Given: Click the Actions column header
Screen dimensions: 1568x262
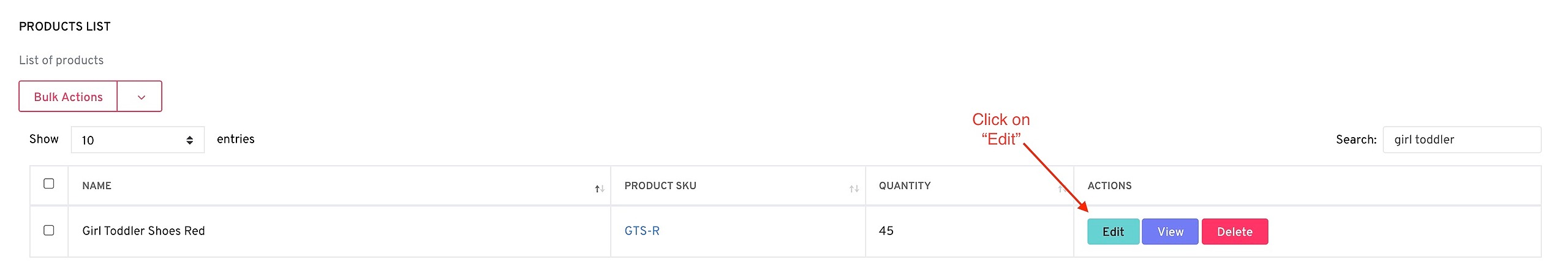Looking at the screenshot, I should (1109, 185).
